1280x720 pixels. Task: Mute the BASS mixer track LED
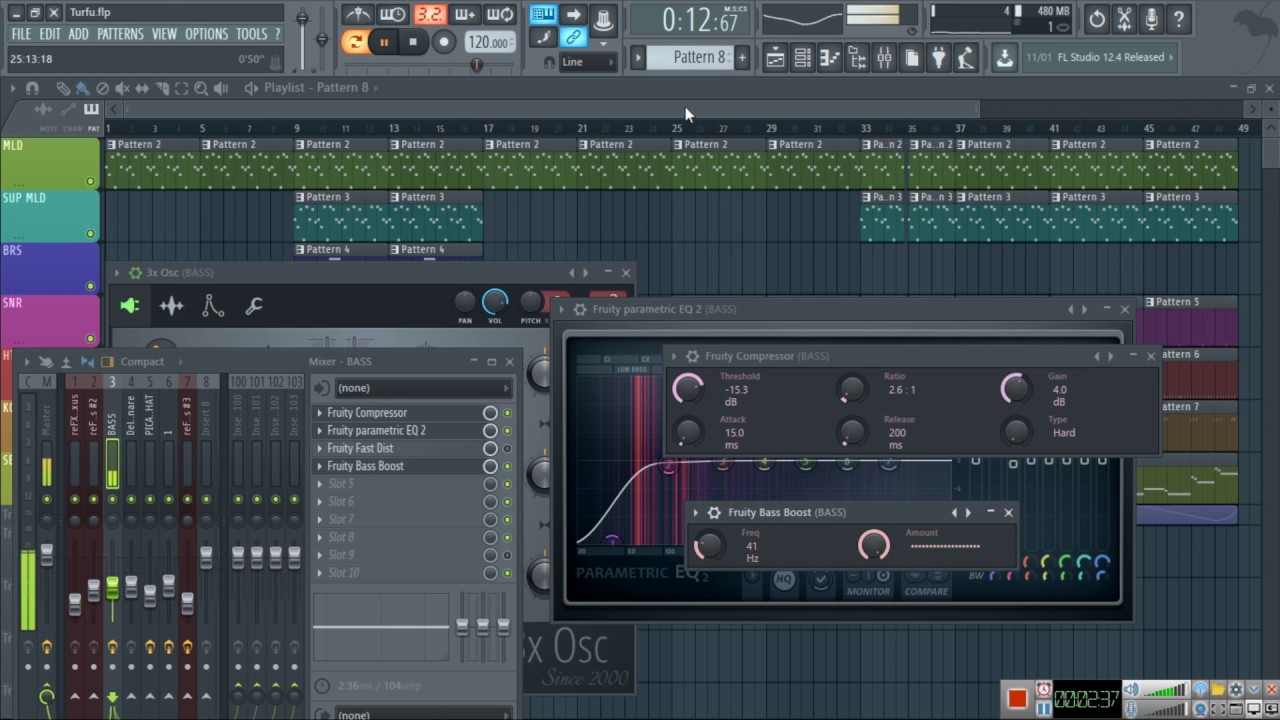point(112,499)
